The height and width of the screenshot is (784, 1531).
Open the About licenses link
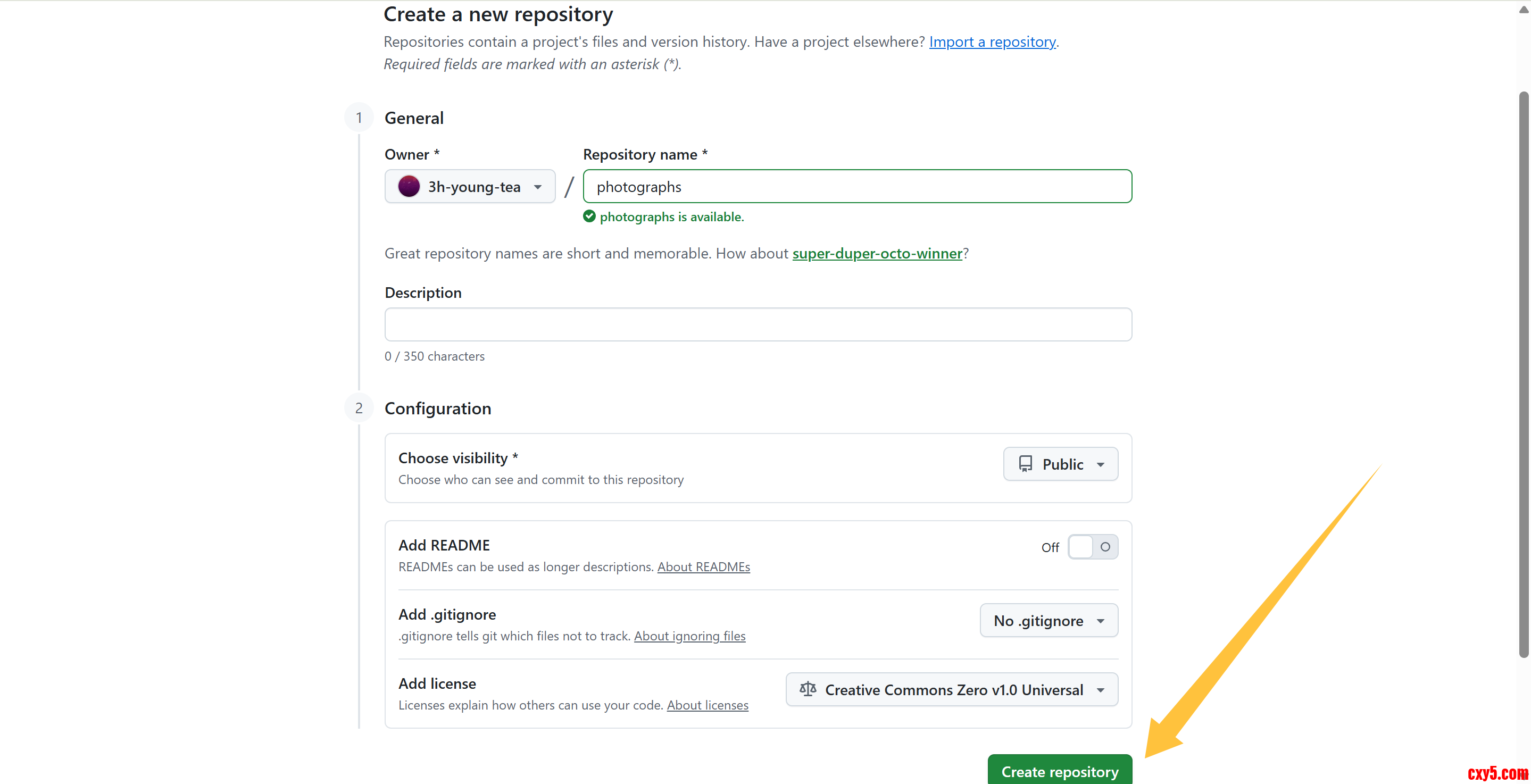[708, 705]
